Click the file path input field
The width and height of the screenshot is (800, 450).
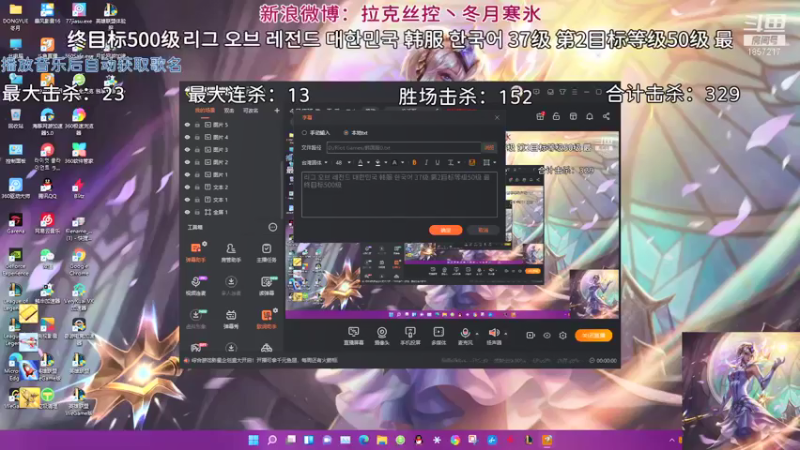(404, 147)
